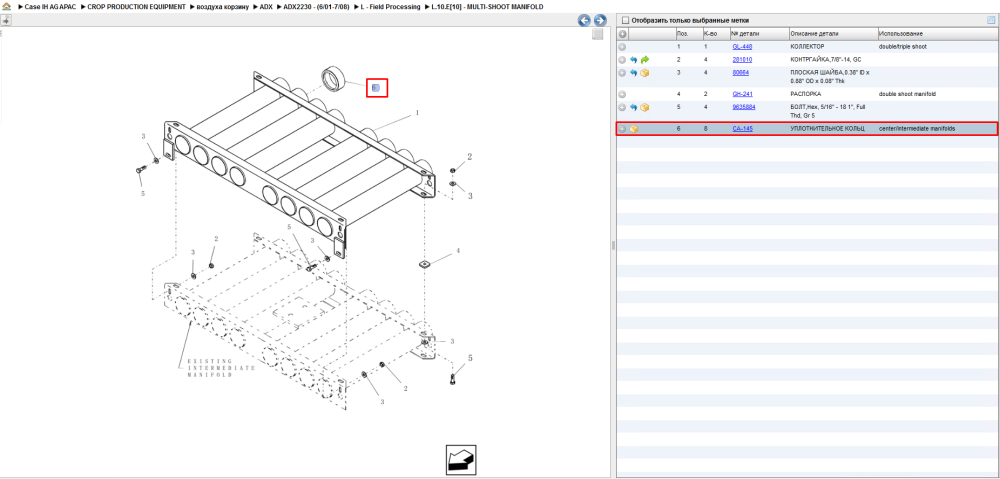Select the circle marker for the КОЛЛЕКТОР row

point(622,47)
